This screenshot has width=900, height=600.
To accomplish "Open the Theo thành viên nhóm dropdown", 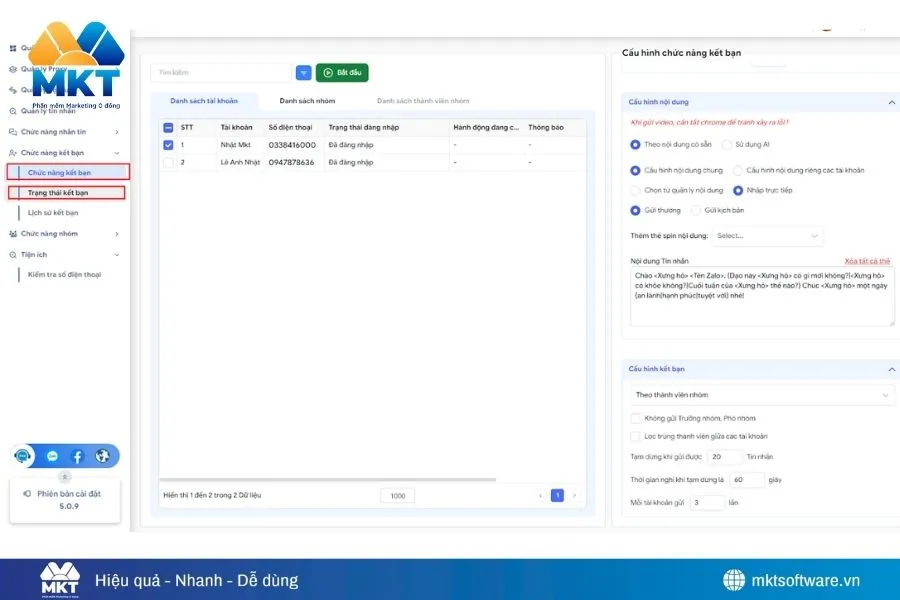I will pyautogui.click(x=761, y=395).
